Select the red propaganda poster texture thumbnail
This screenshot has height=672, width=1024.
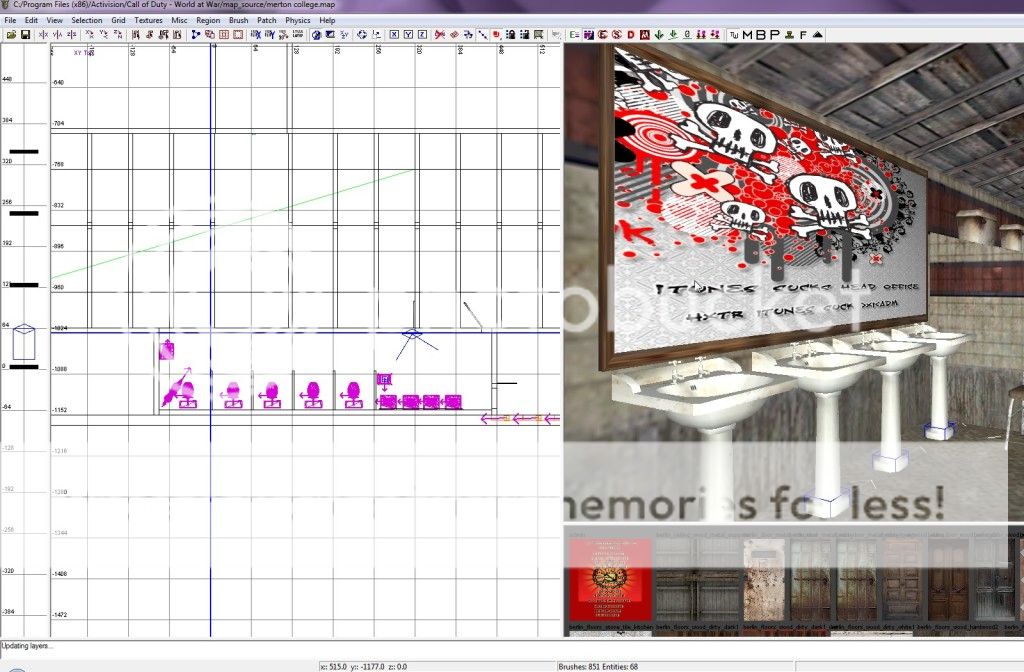610,580
